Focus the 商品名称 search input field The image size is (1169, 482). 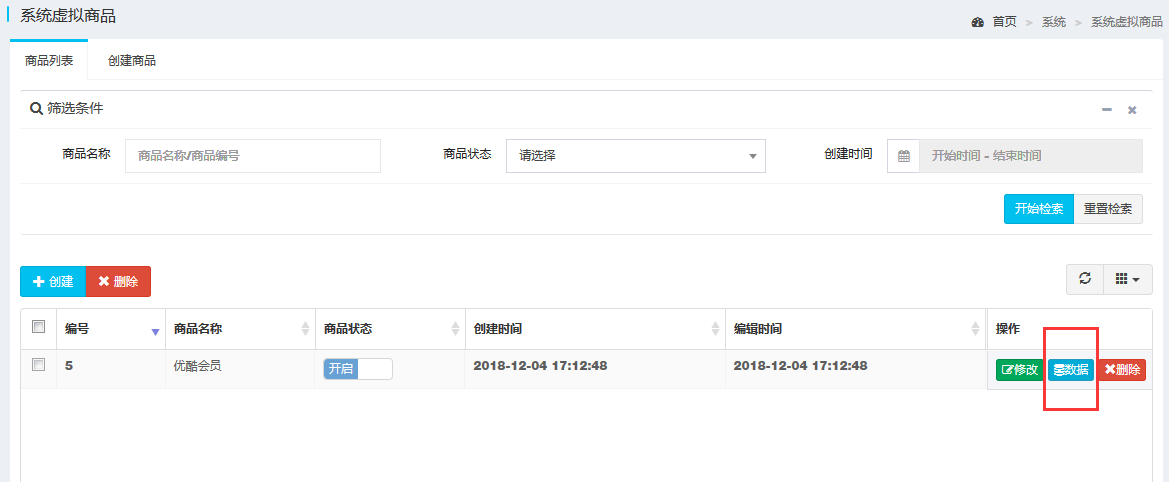click(253, 156)
